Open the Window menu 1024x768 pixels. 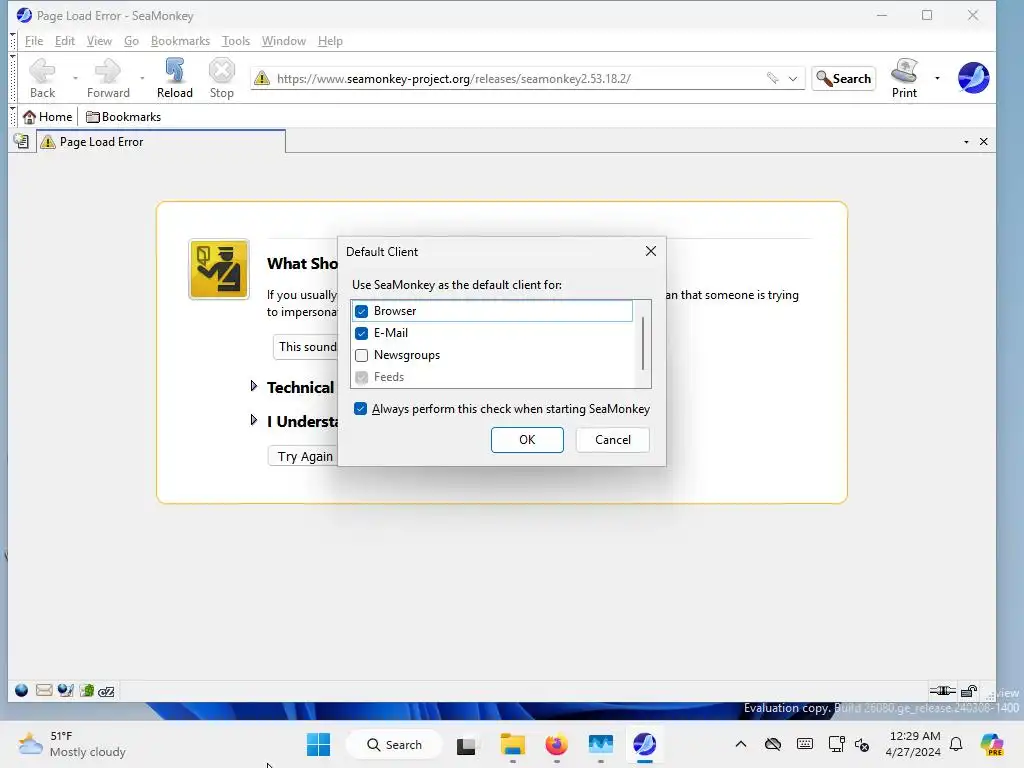tap(283, 40)
